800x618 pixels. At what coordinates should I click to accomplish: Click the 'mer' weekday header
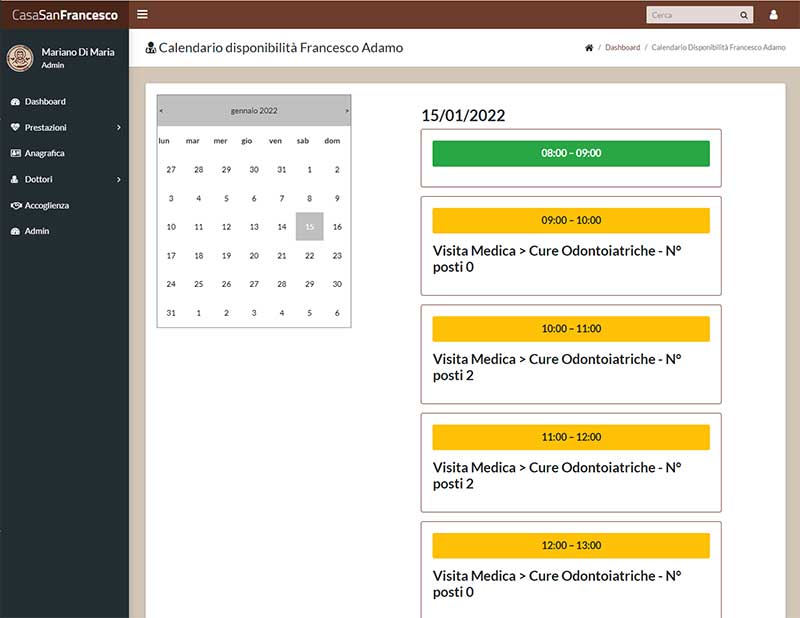pyautogui.click(x=220, y=141)
